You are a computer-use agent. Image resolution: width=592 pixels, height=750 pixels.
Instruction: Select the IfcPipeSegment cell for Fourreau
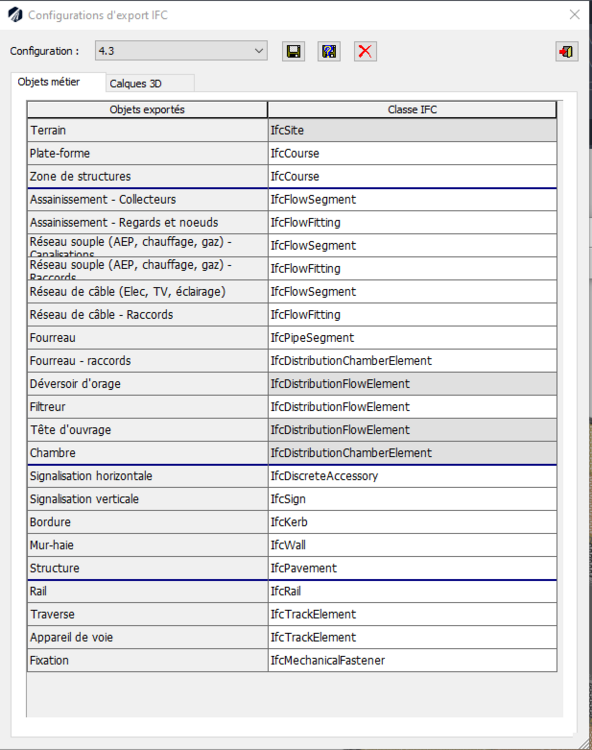click(x=412, y=338)
